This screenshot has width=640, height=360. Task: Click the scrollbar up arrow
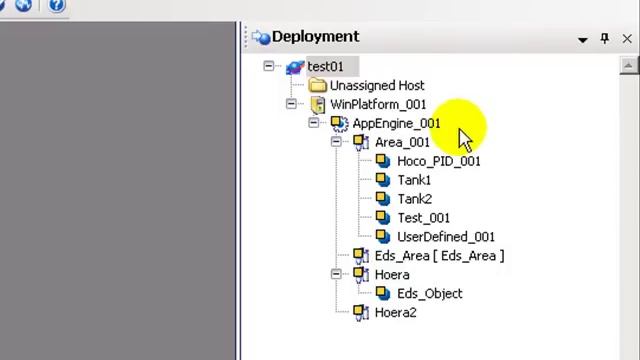click(x=629, y=66)
